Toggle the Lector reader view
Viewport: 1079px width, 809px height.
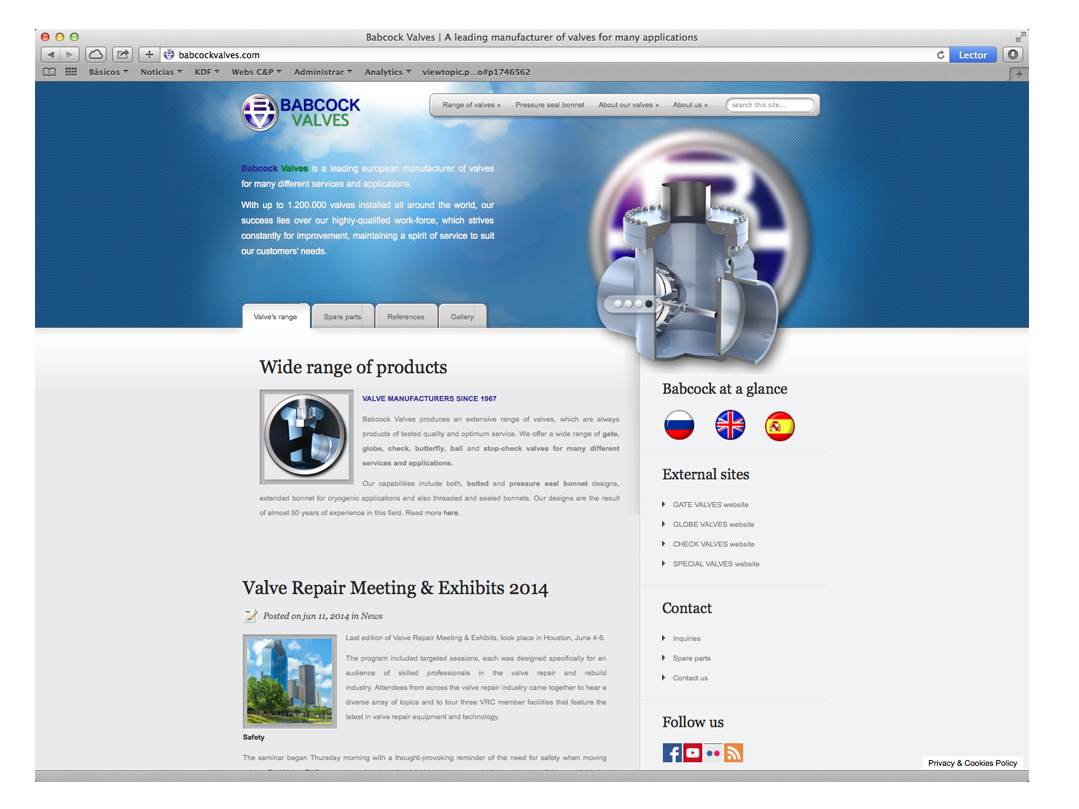tap(972, 54)
